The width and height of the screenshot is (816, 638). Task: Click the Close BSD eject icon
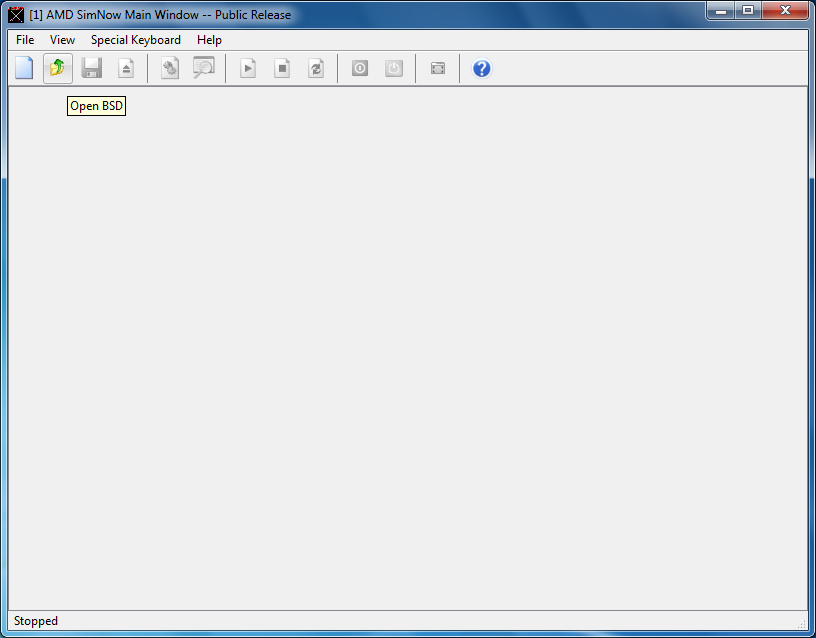coord(126,68)
